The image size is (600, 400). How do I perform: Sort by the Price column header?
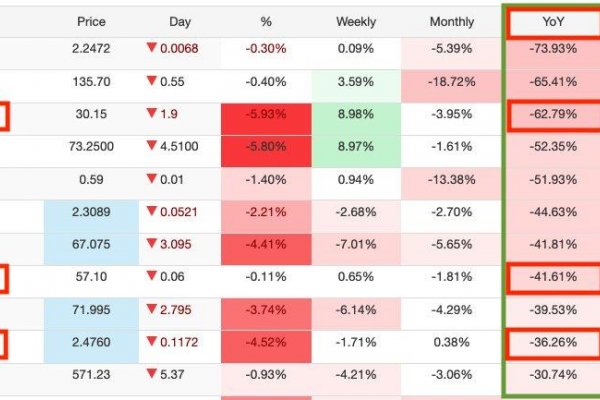pos(90,21)
